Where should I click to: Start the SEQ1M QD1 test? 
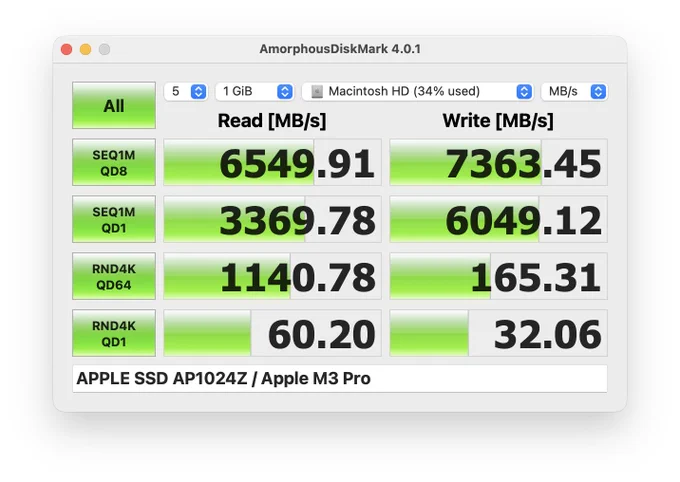pos(114,219)
